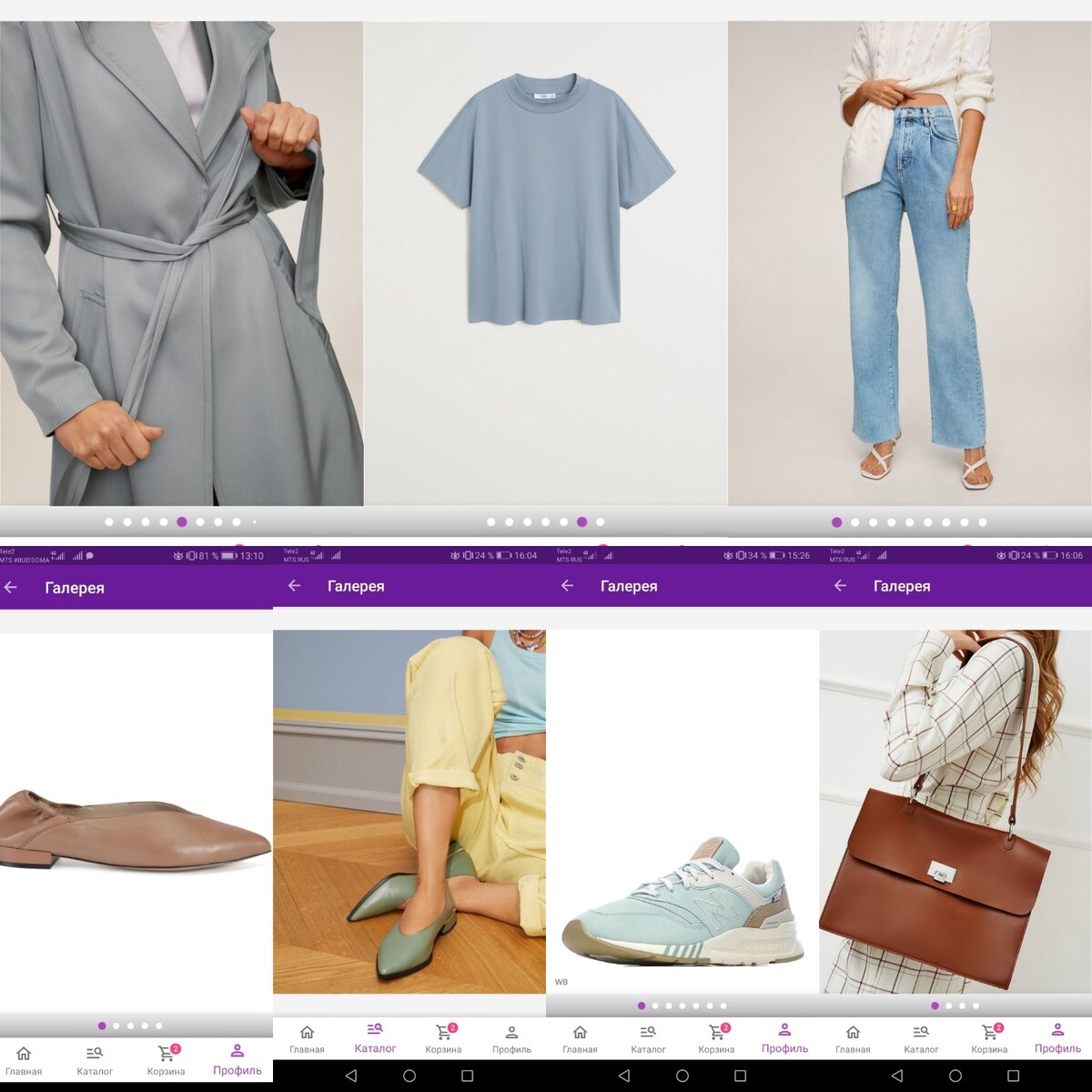Click Галерея title in the 16:06 screen
This screenshot has width=1092, height=1092.
[902, 586]
